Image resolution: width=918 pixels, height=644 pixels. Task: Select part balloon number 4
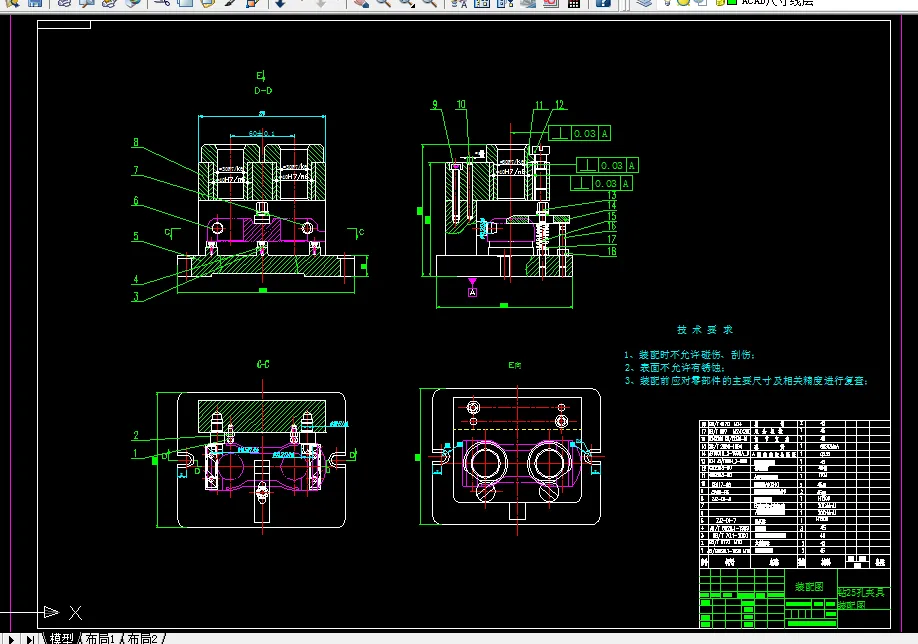pos(136,280)
